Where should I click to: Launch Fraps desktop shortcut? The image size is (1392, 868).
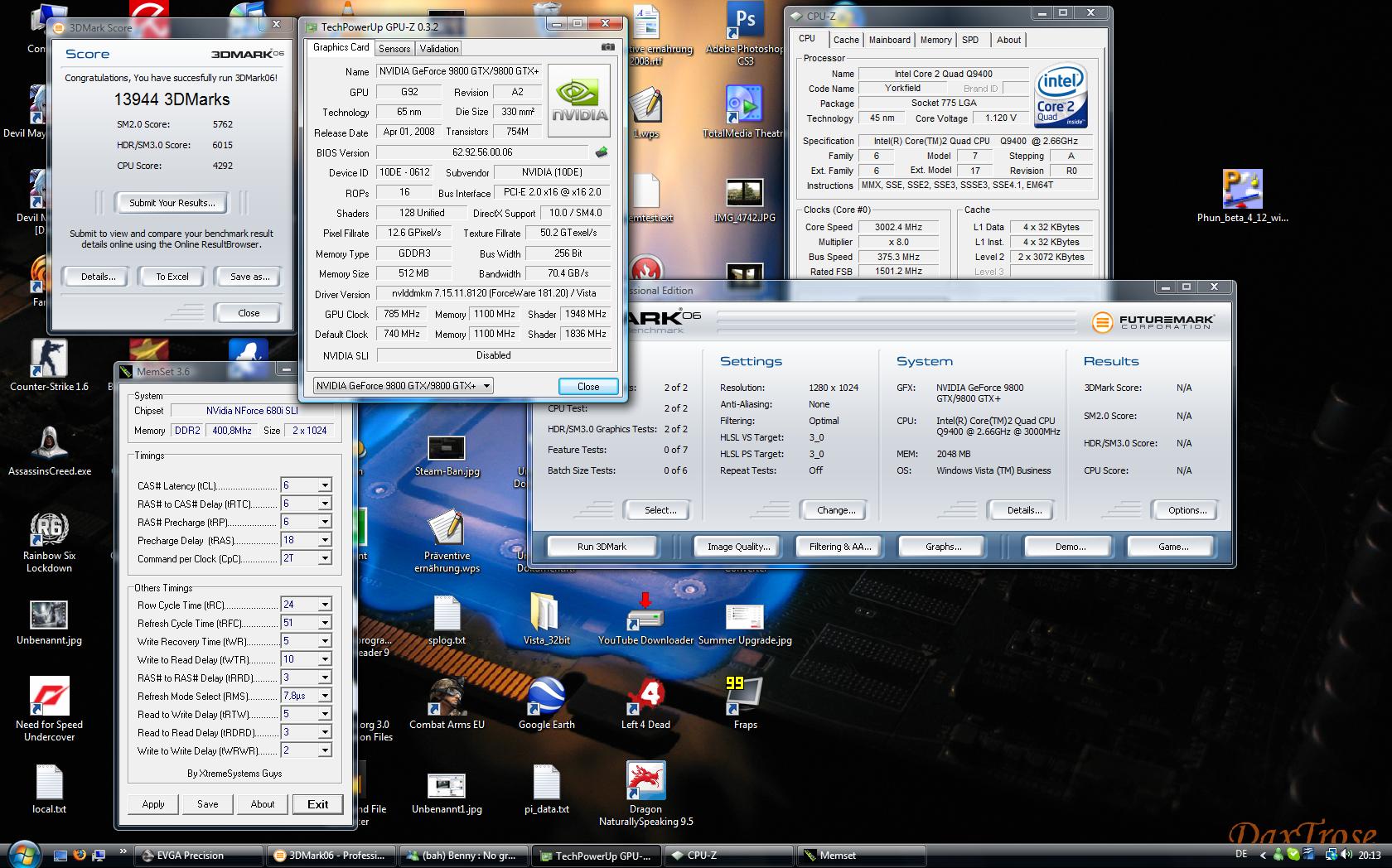point(745,704)
